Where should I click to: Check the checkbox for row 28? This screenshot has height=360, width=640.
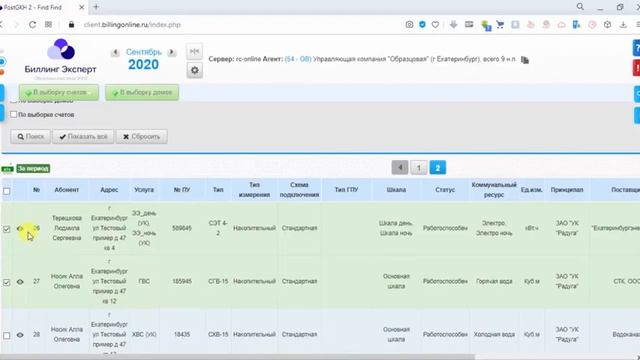pos(7,335)
